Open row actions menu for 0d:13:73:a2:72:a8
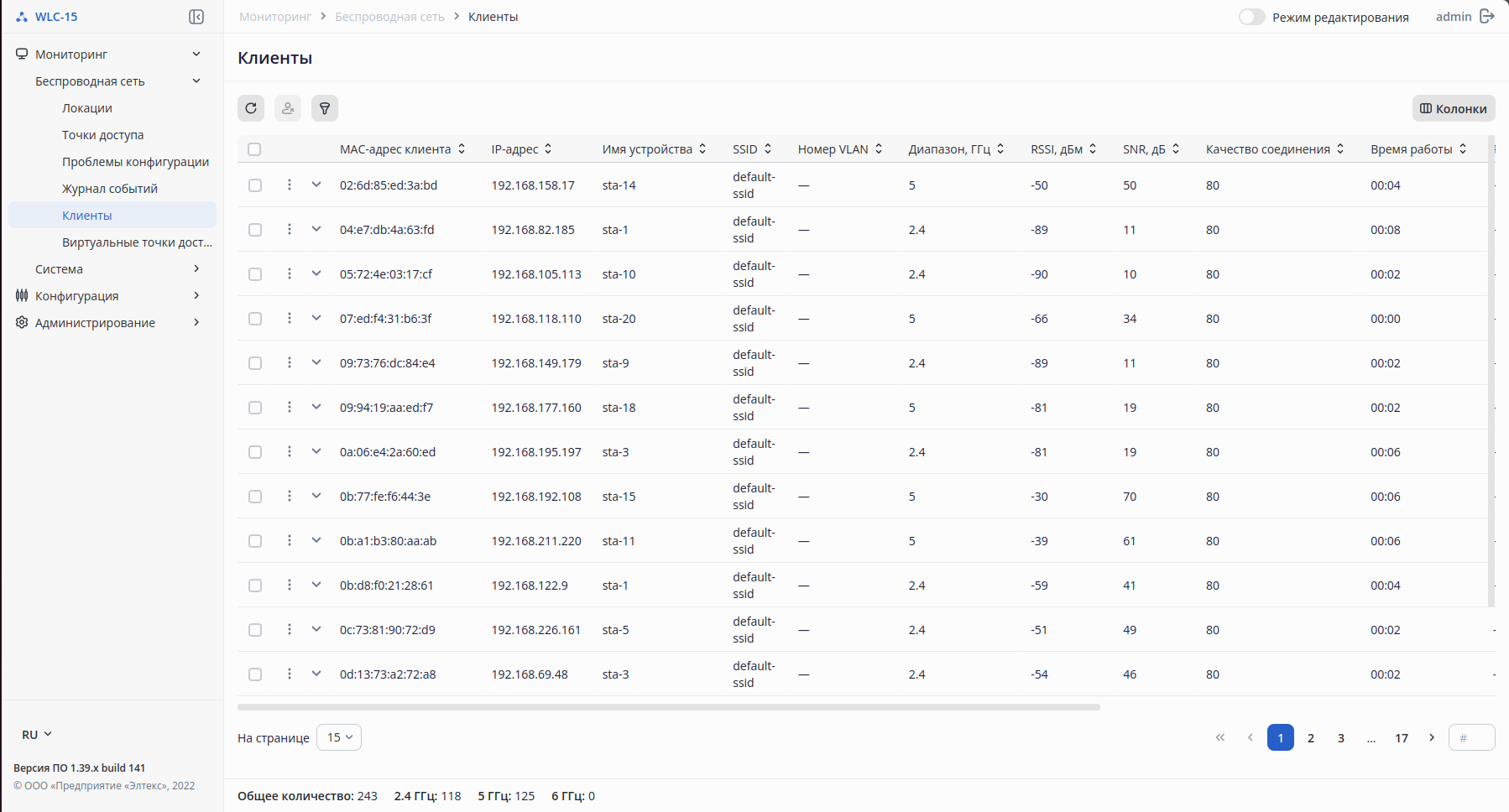The image size is (1509, 812). tap(290, 674)
